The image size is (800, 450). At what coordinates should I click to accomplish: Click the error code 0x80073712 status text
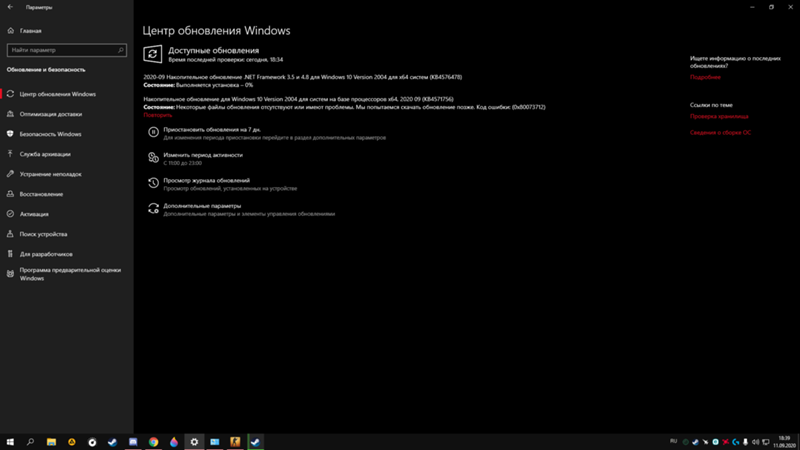point(344,107)
